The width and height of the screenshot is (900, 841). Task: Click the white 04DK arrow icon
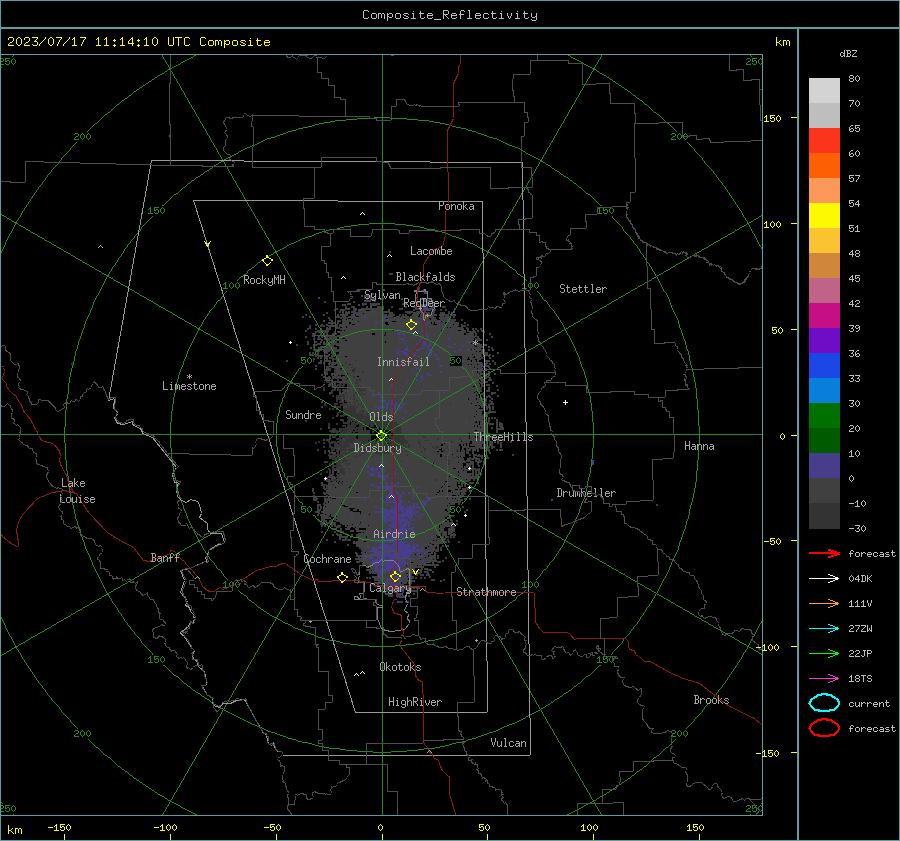(824, 578)
